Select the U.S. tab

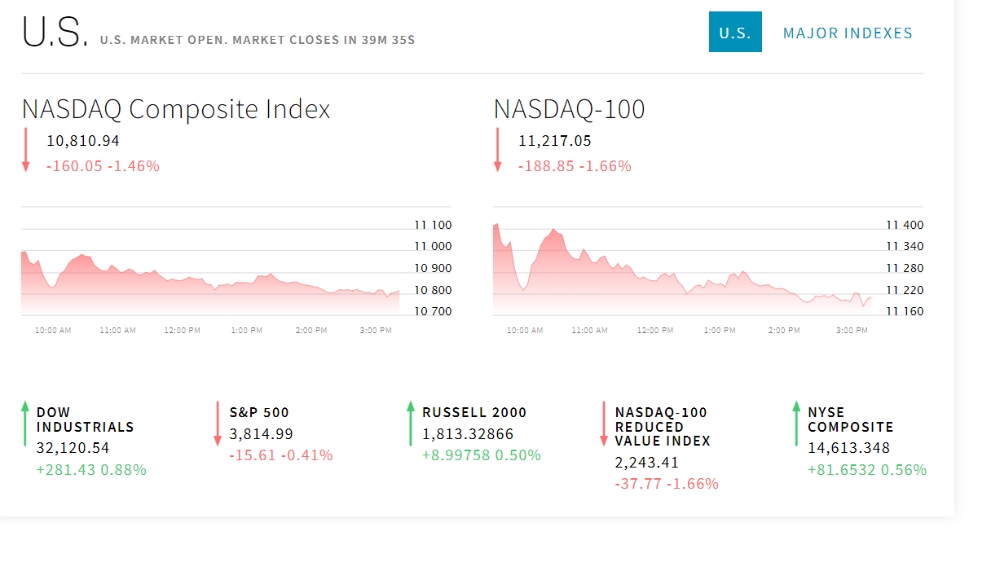734,32
